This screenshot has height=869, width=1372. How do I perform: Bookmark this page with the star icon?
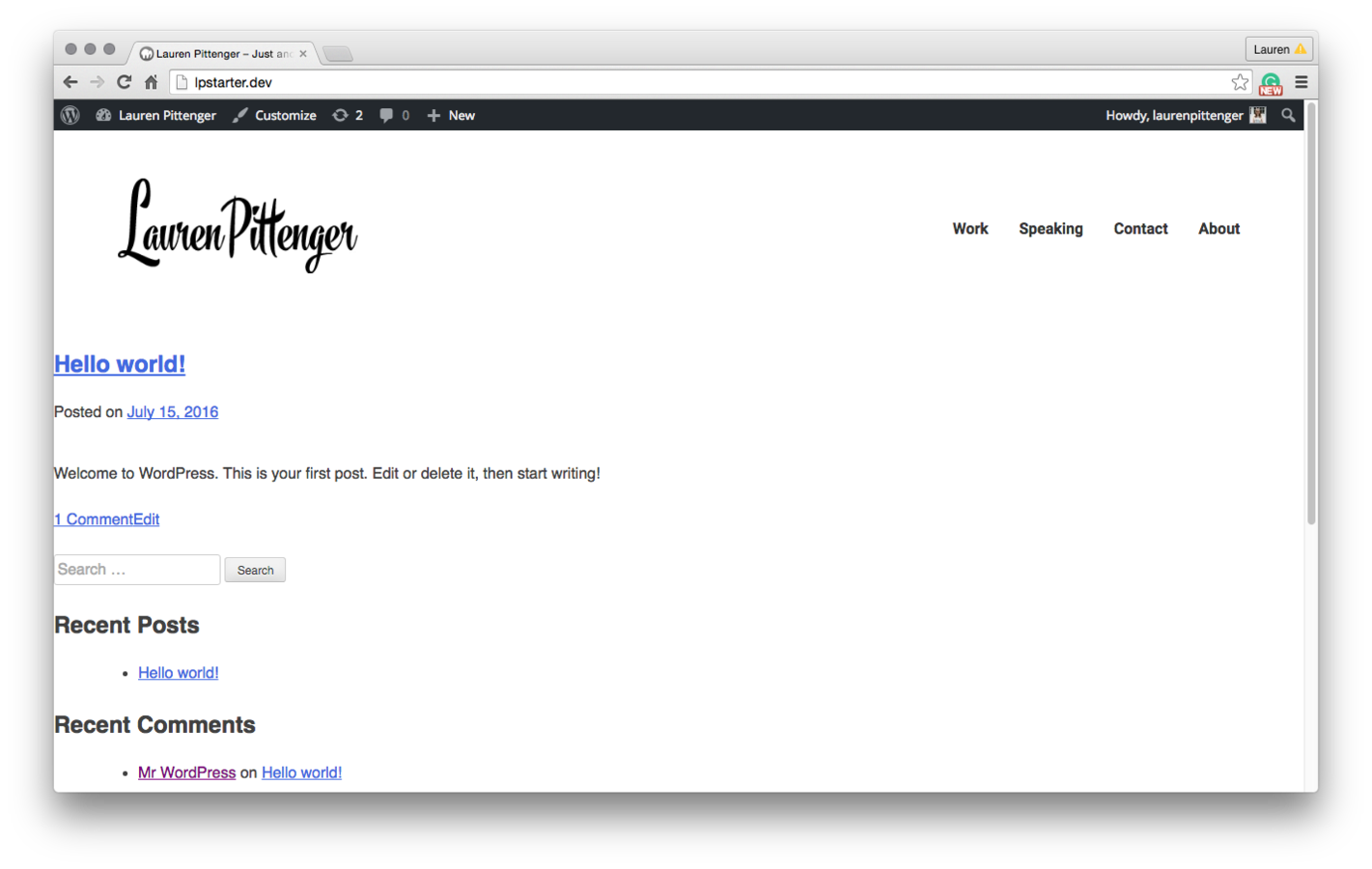pos(1240,82)
